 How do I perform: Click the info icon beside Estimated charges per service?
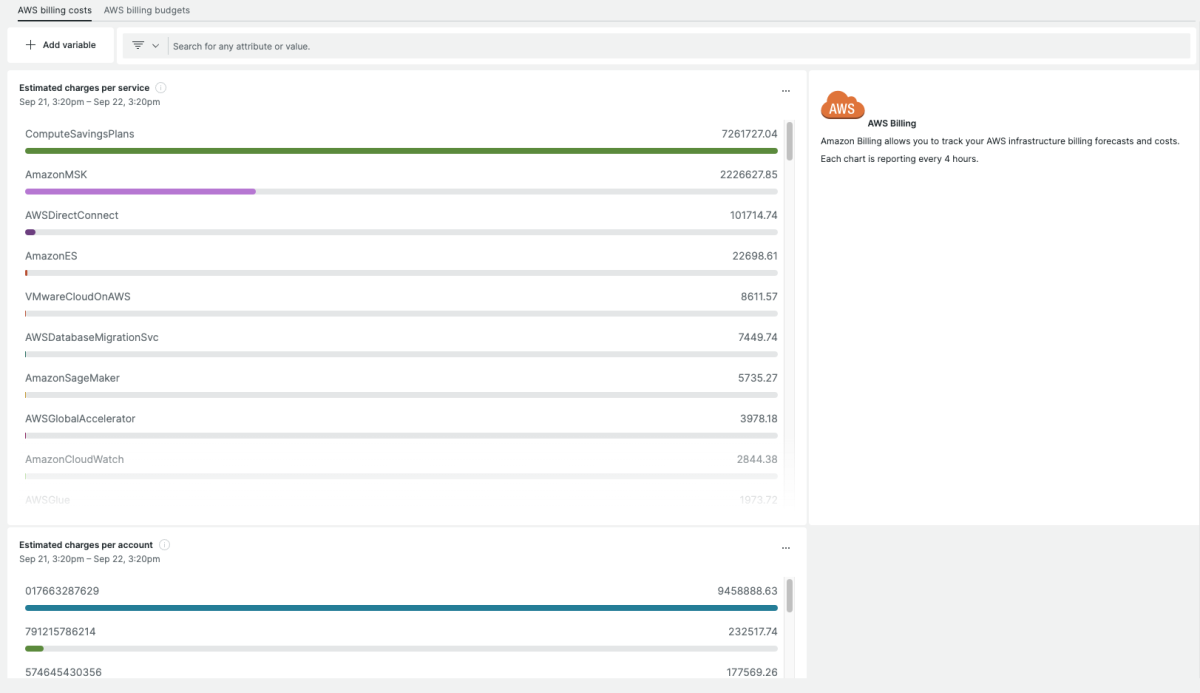coord(161,88)
